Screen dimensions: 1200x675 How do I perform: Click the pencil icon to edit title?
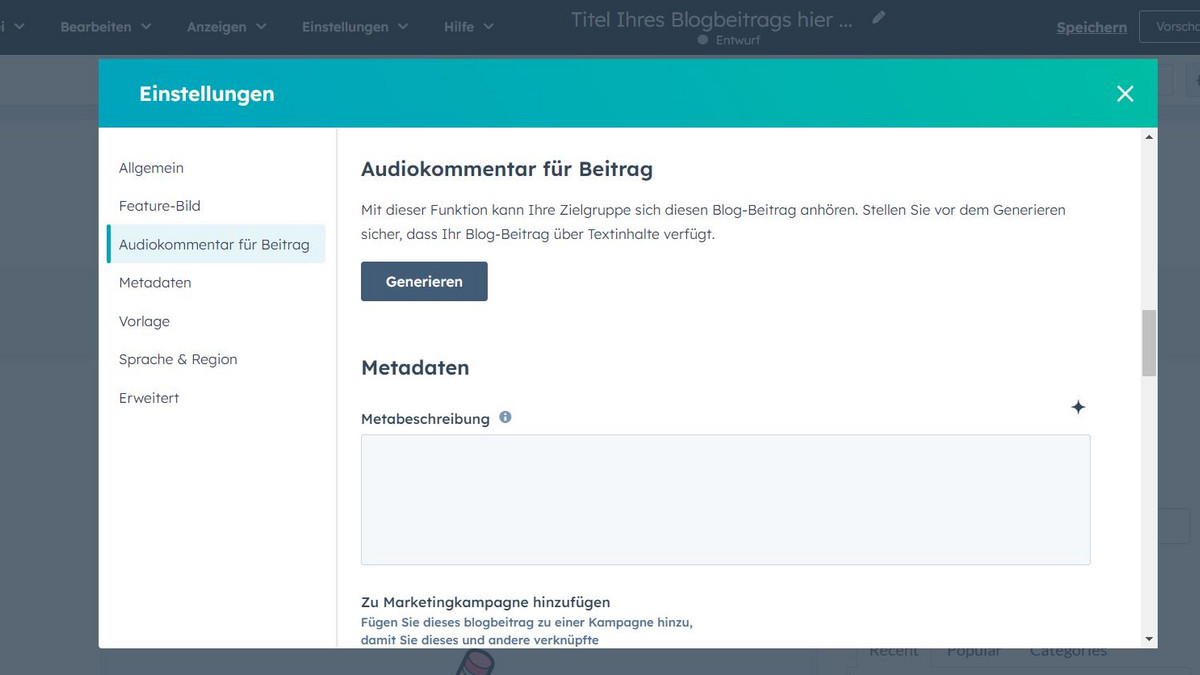pos(878,17)
